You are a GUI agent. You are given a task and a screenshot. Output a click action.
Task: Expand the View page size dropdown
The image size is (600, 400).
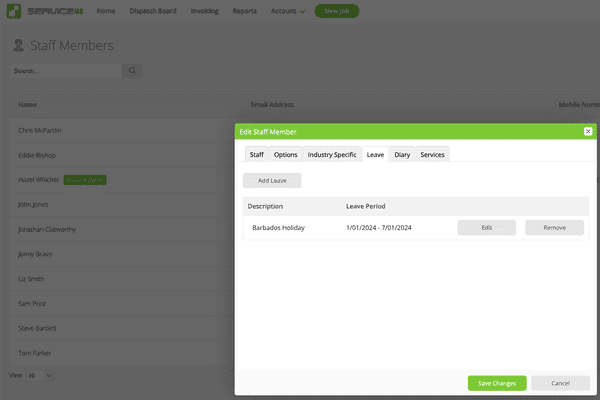(x=40, y=375)
